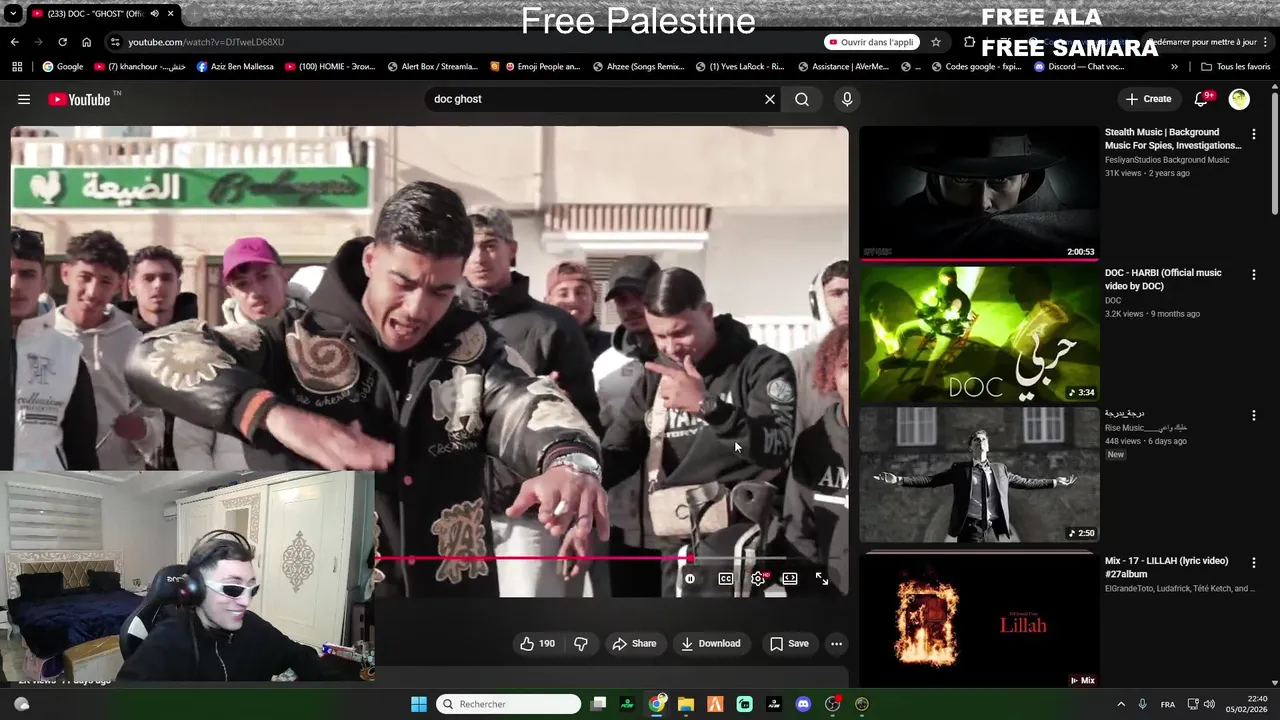Open the extensions puzzle icon
This screenshot has height=720, width=1280.
(x=969, y=42)
